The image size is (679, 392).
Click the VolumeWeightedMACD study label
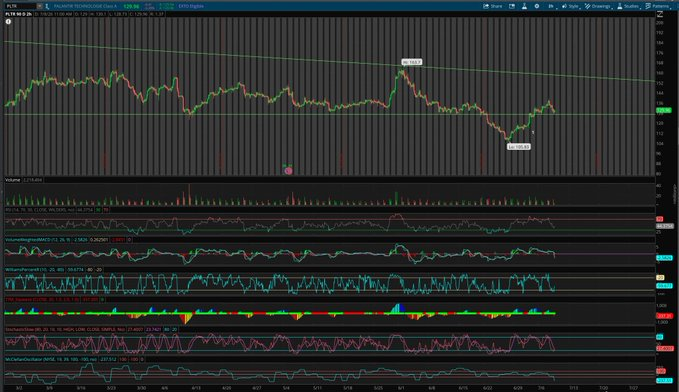point(39,240)
